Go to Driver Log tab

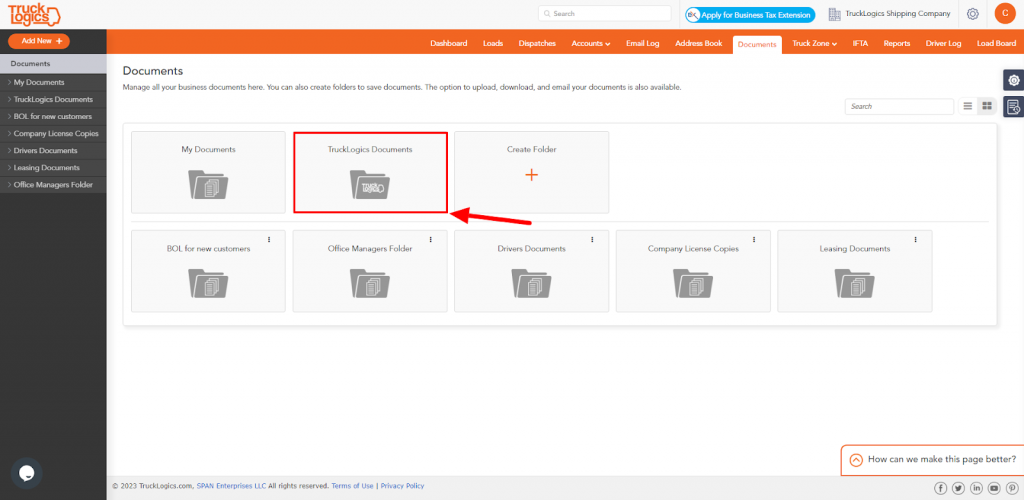[x=944, y=44]
